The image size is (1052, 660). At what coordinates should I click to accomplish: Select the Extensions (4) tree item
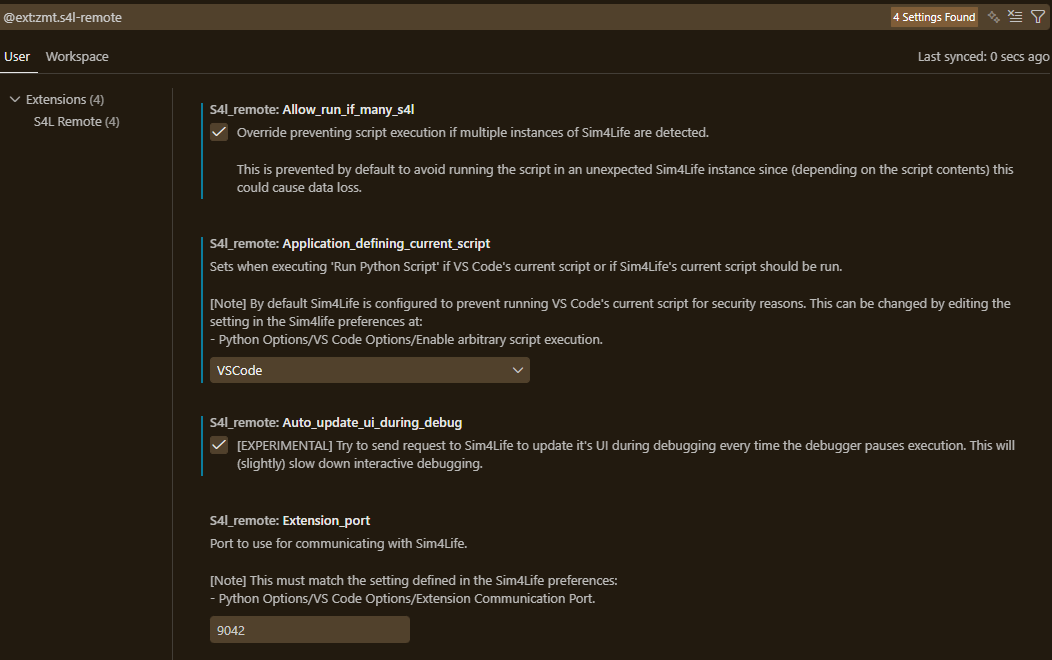click(65, 99)
